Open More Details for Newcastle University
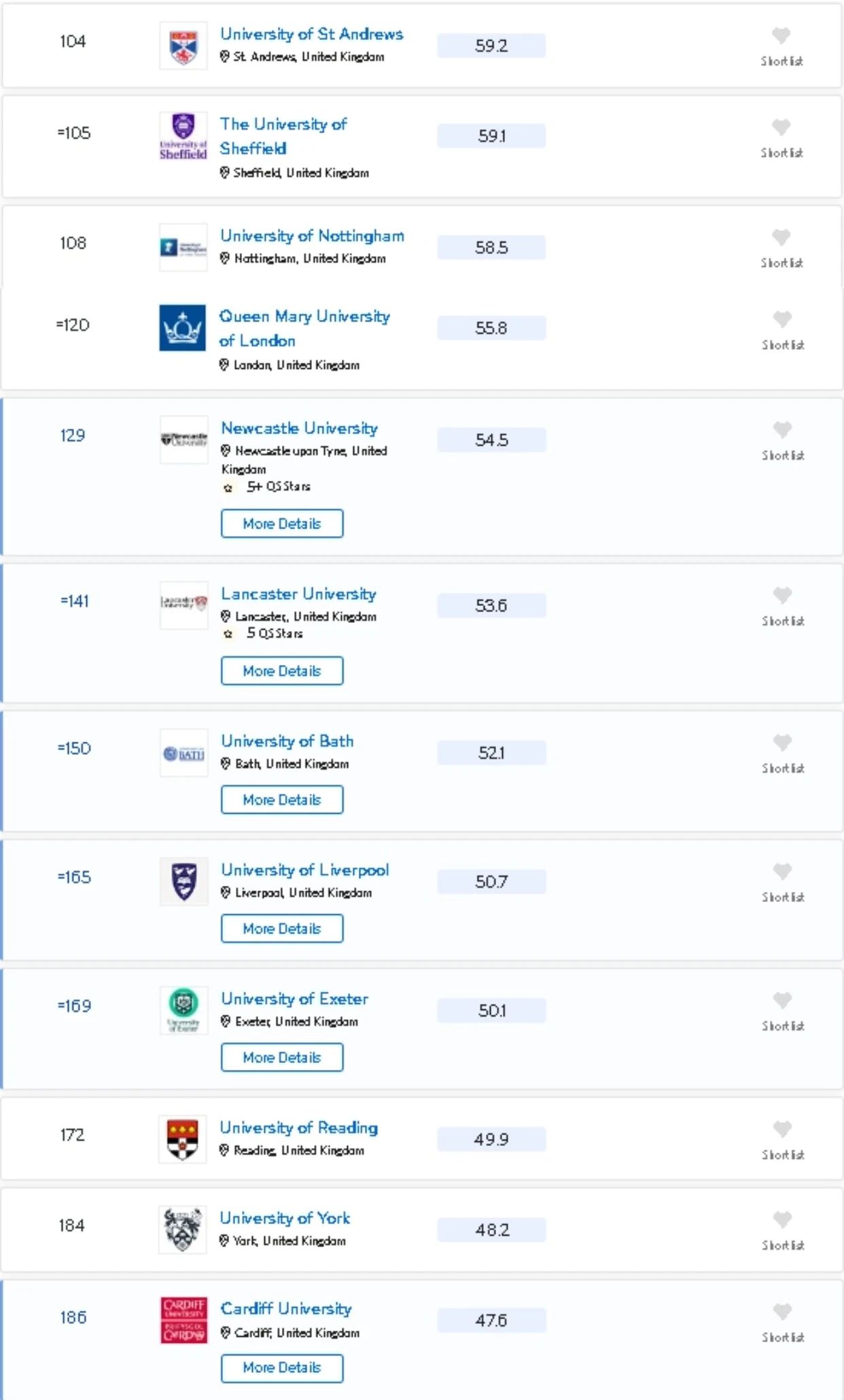 tap(282, 524)
